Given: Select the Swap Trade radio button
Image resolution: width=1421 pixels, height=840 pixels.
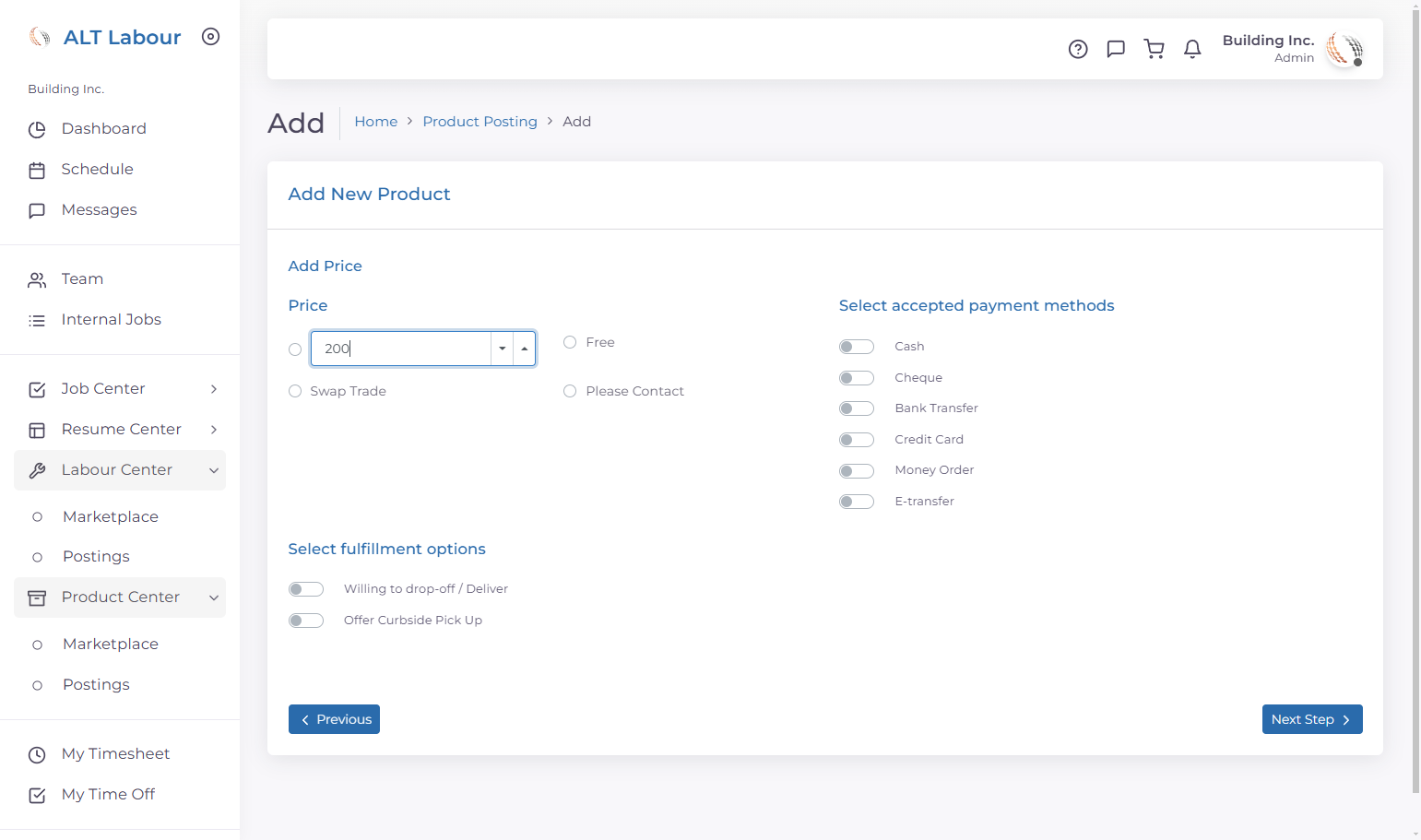Looking at the screenshot, I should point(295,391).
